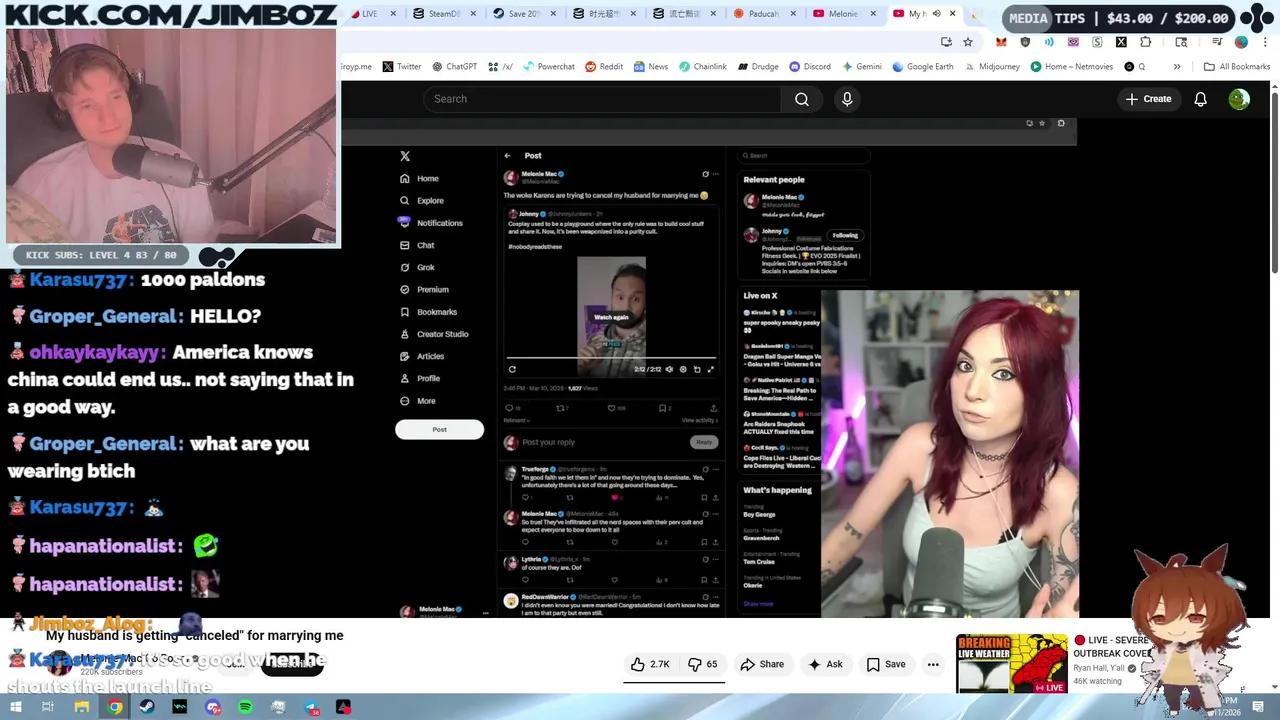Click the Windows Start button
This screenshot has width=1280, height=720.
pos(15,707)
